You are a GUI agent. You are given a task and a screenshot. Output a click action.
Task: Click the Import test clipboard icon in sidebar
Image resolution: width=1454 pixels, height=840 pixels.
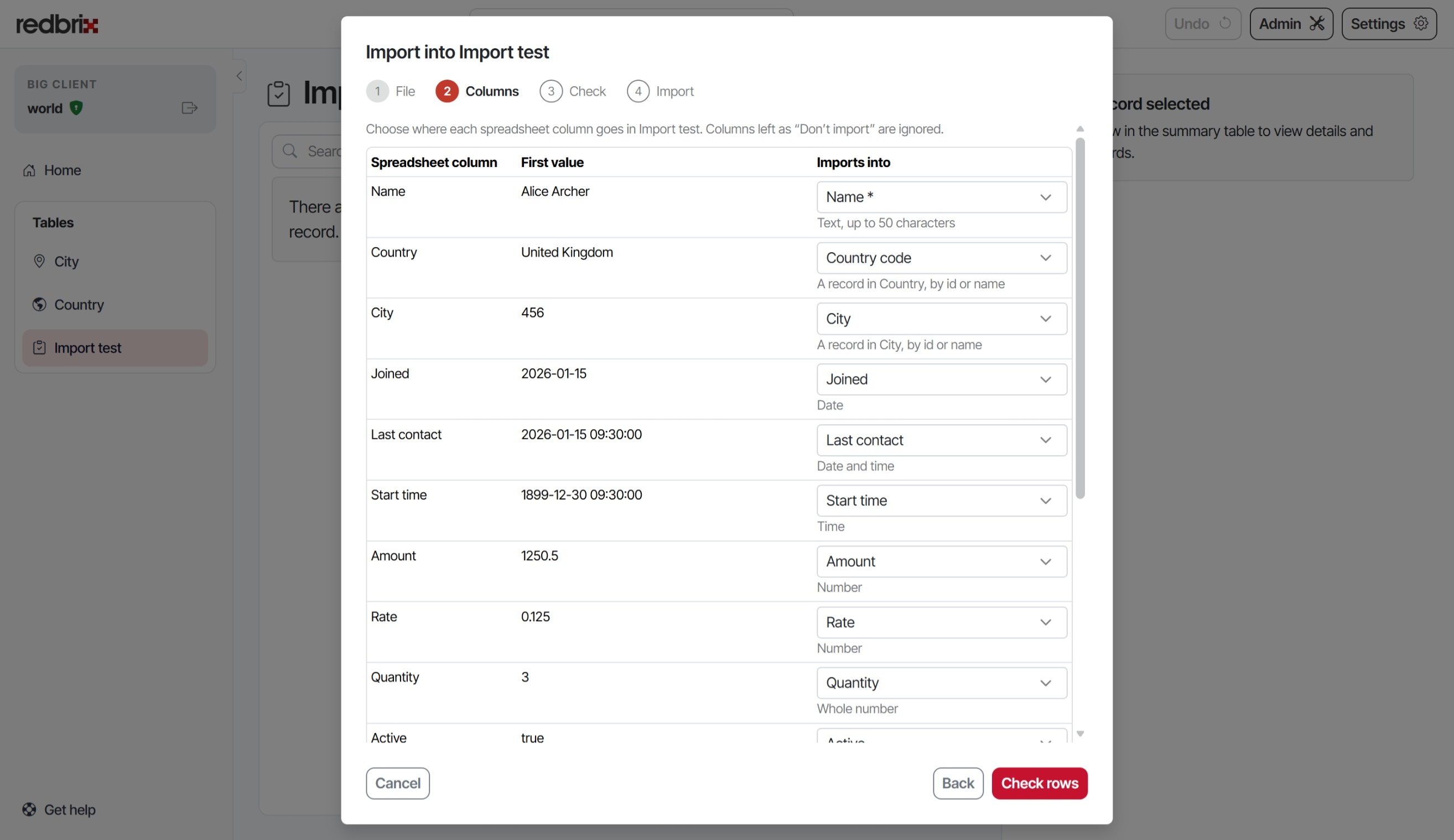click(x=39, y=348)
